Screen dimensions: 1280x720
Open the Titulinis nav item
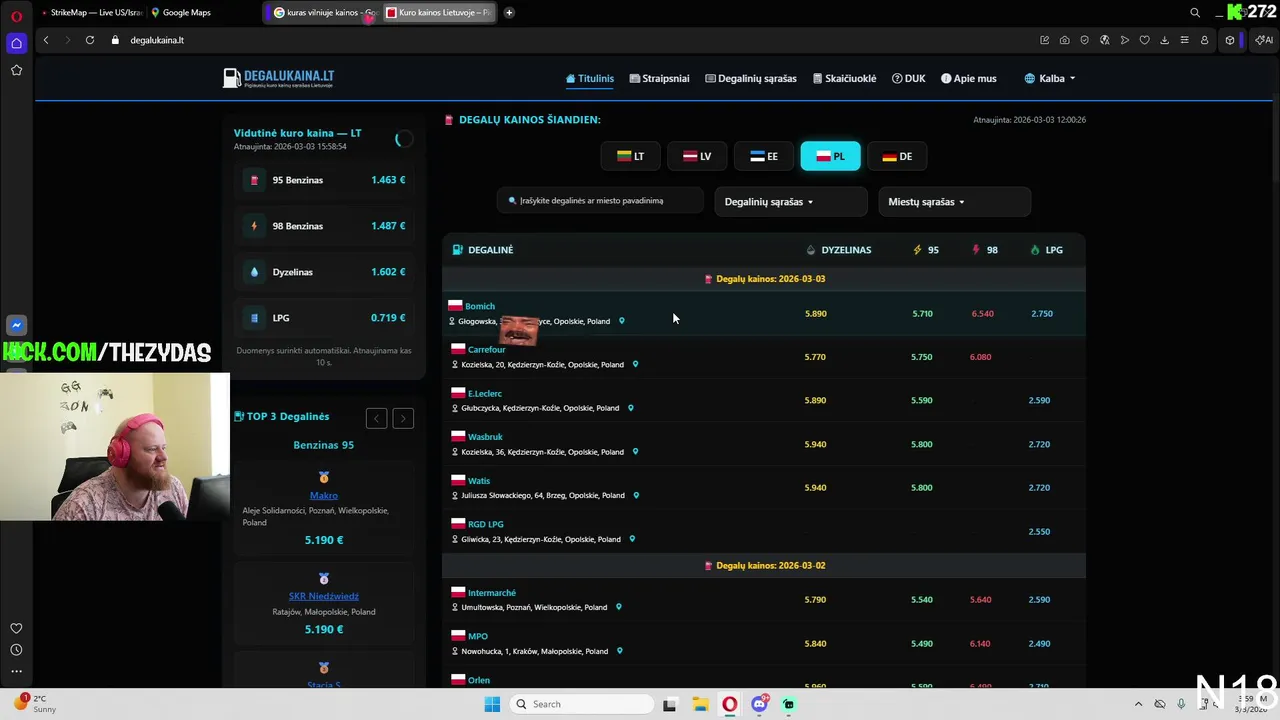(590, 78)
